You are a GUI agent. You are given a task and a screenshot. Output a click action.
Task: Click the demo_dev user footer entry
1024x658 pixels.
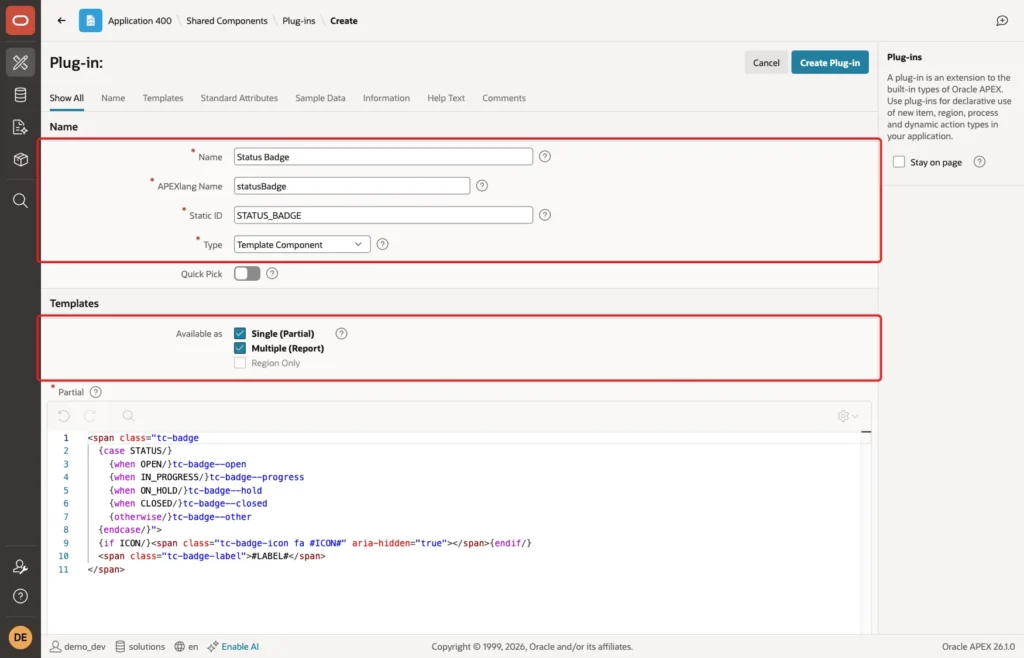pos(78,646)
